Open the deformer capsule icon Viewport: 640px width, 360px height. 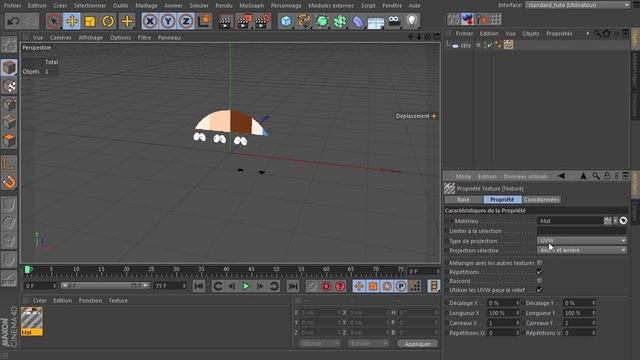[x=358, y=21]
